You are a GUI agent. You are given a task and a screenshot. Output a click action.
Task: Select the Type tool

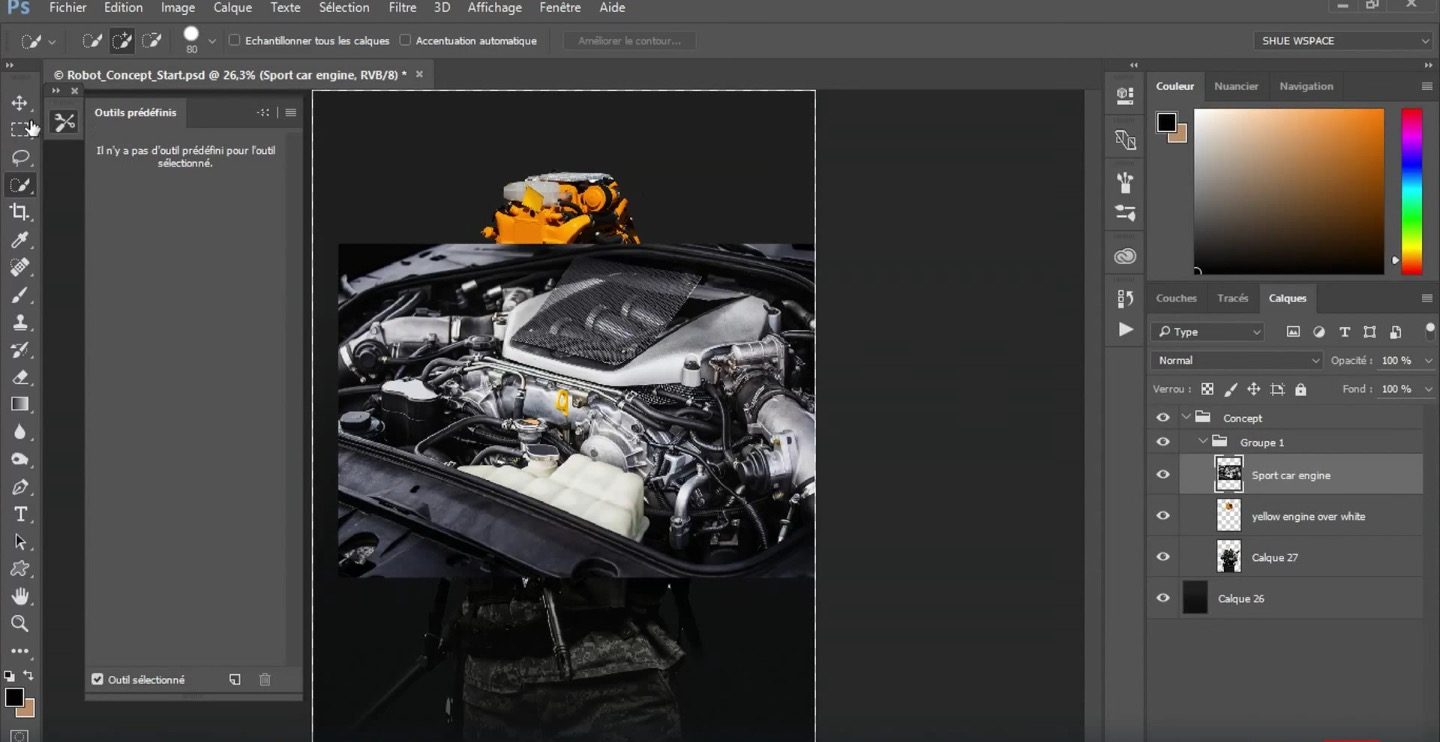pyautogui.click(x=19, y=514)
